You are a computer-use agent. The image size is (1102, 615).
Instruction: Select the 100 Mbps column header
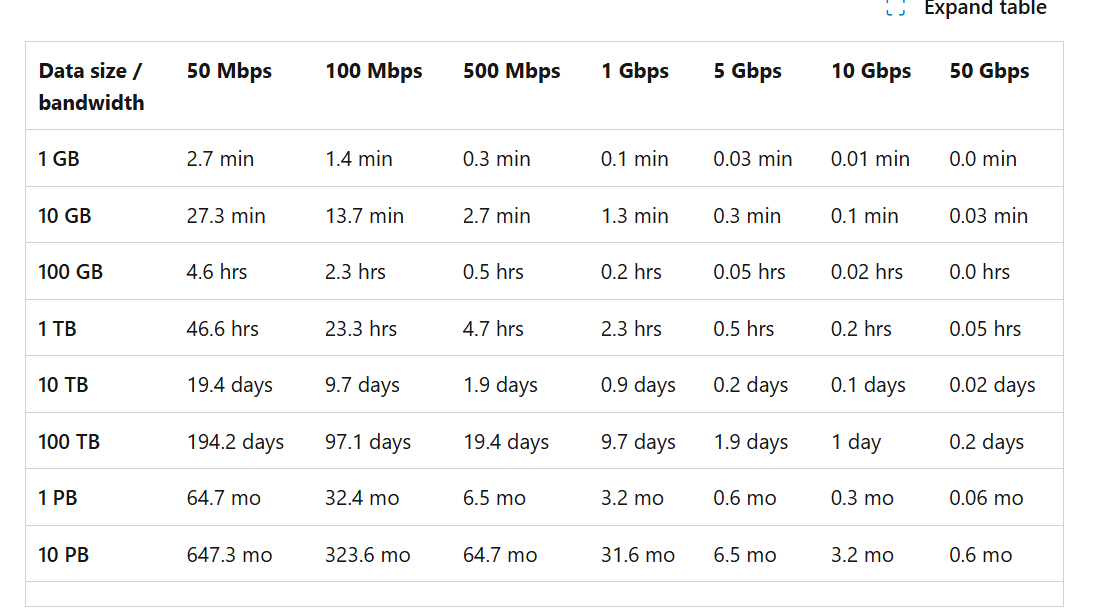point(374,71)
